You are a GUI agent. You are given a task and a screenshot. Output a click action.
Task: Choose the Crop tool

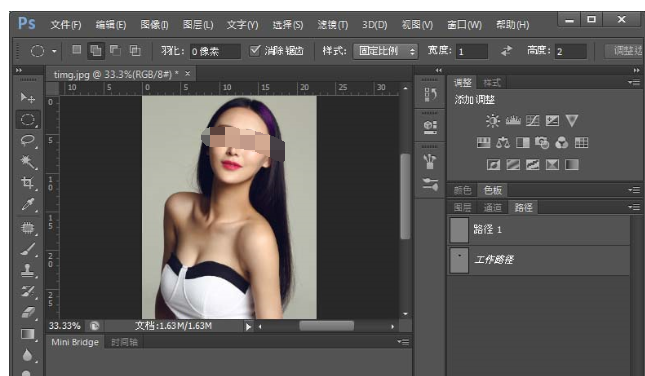(x=28, y=183)
